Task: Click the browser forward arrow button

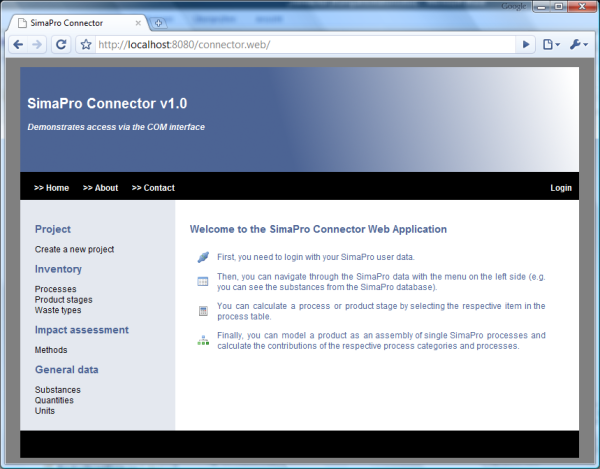Action: [38, 45]
